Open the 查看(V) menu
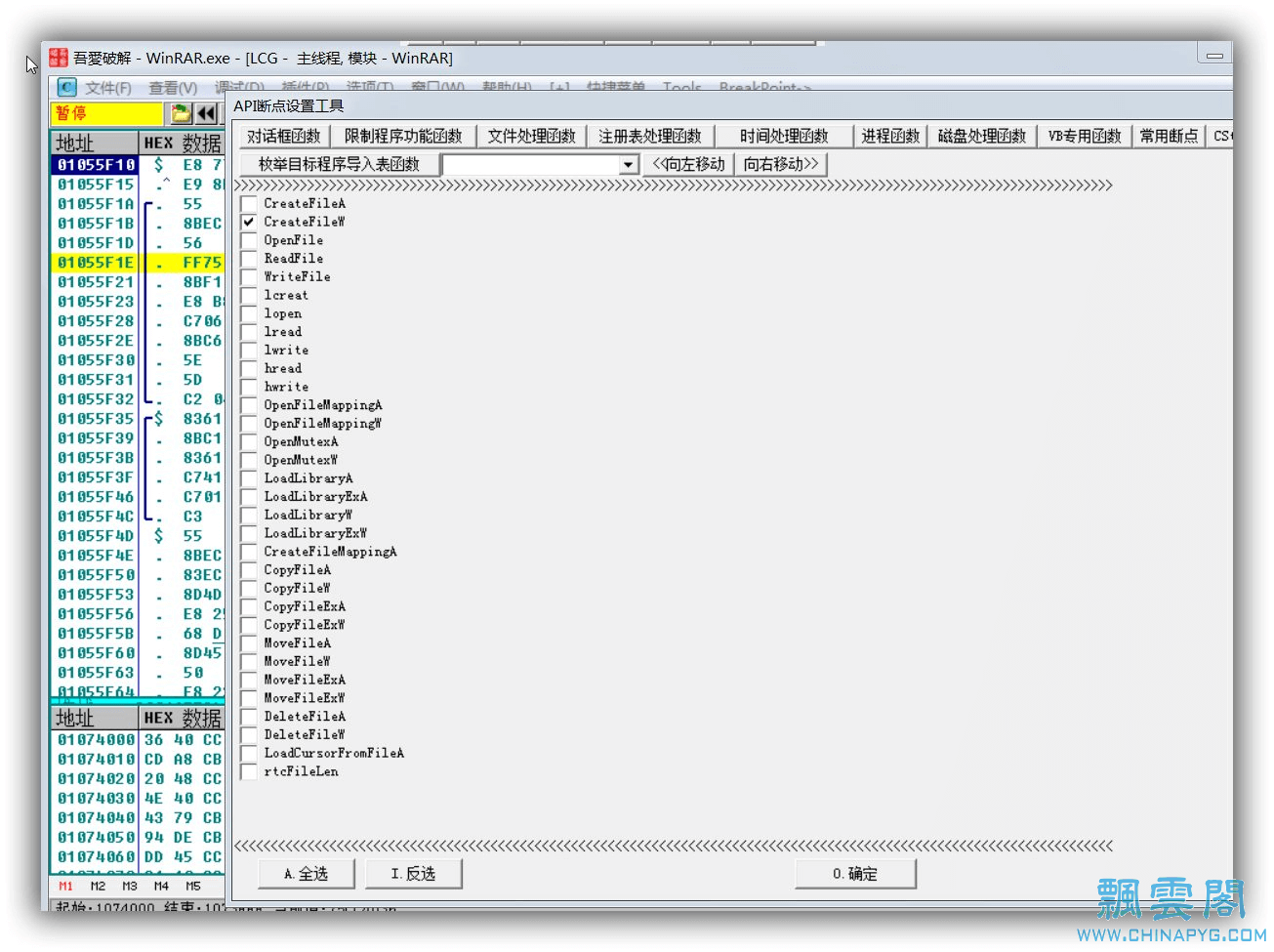The height and width of the screenshot is (952, 1274). coord(173,88)
